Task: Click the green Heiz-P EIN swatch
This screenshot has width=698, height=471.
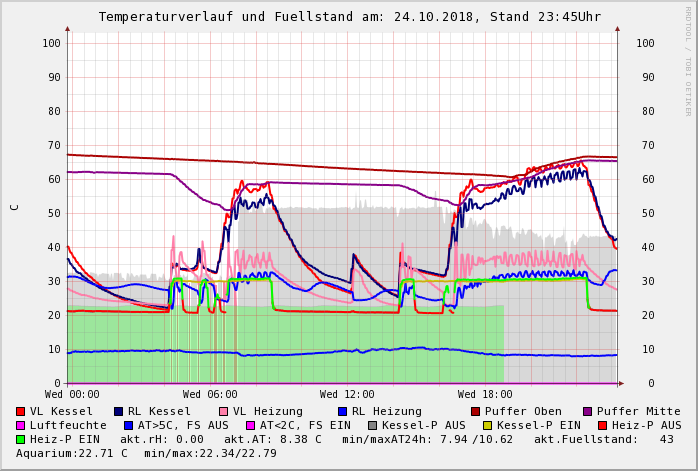Action: (20, 439)
